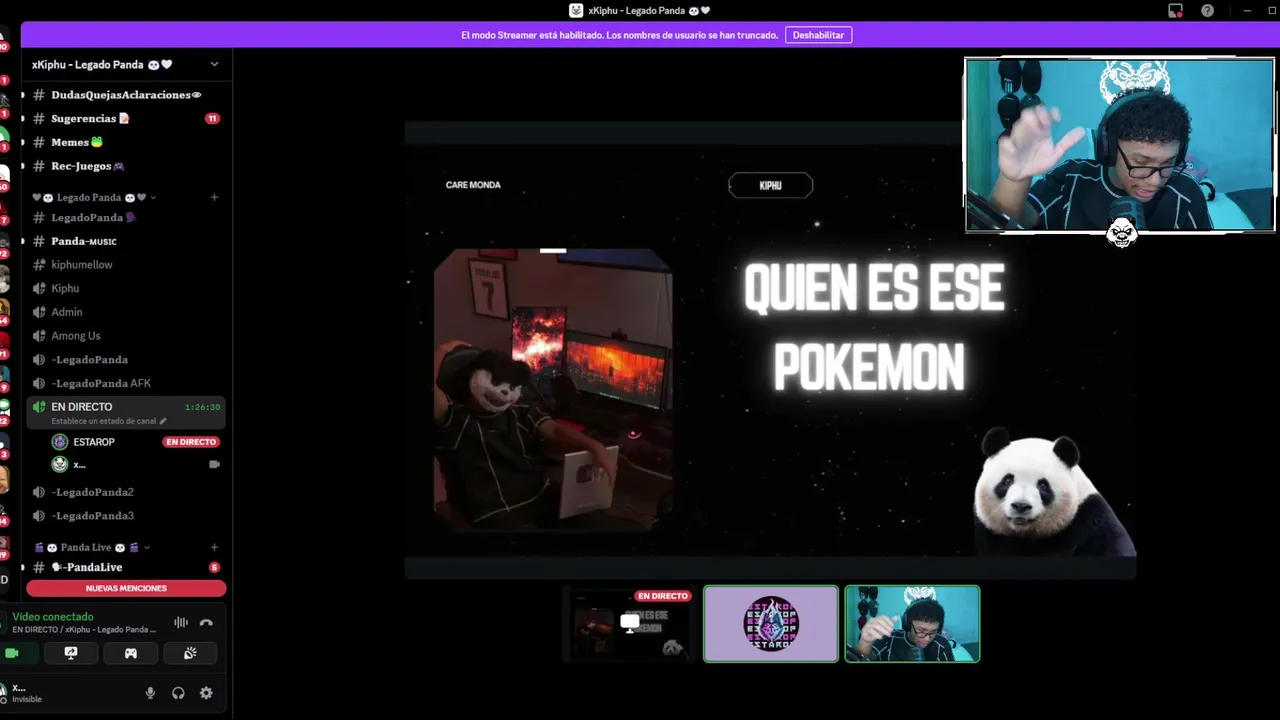
Task: Click the user avatar in the bottom-left panel
Action: (x=3, y=691)
